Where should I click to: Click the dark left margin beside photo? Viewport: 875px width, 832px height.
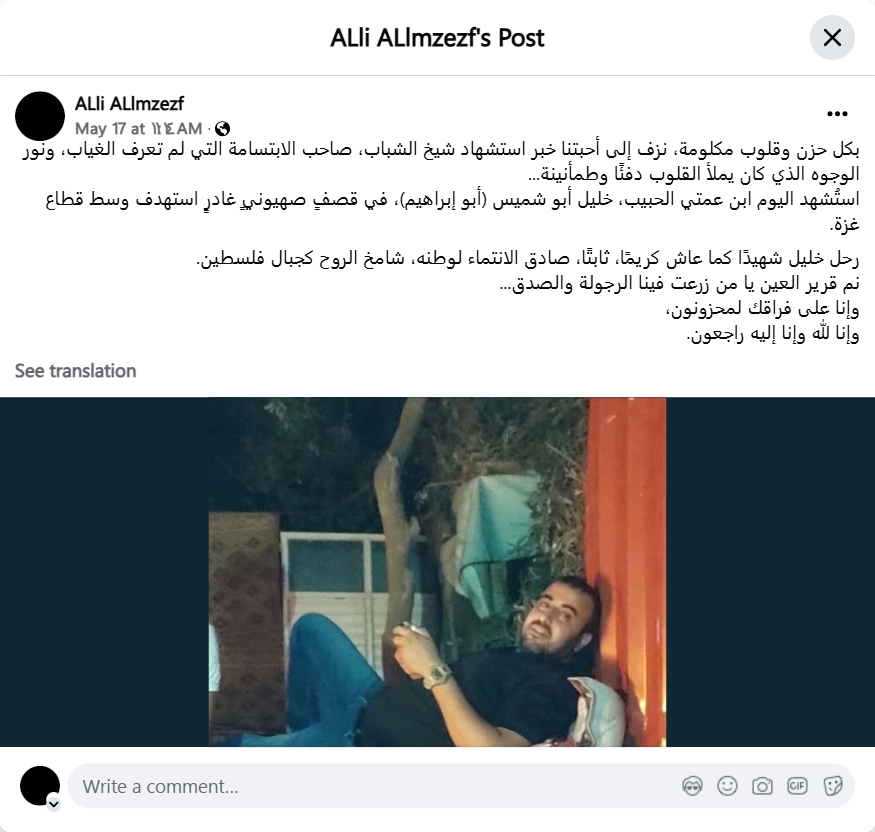104,572
